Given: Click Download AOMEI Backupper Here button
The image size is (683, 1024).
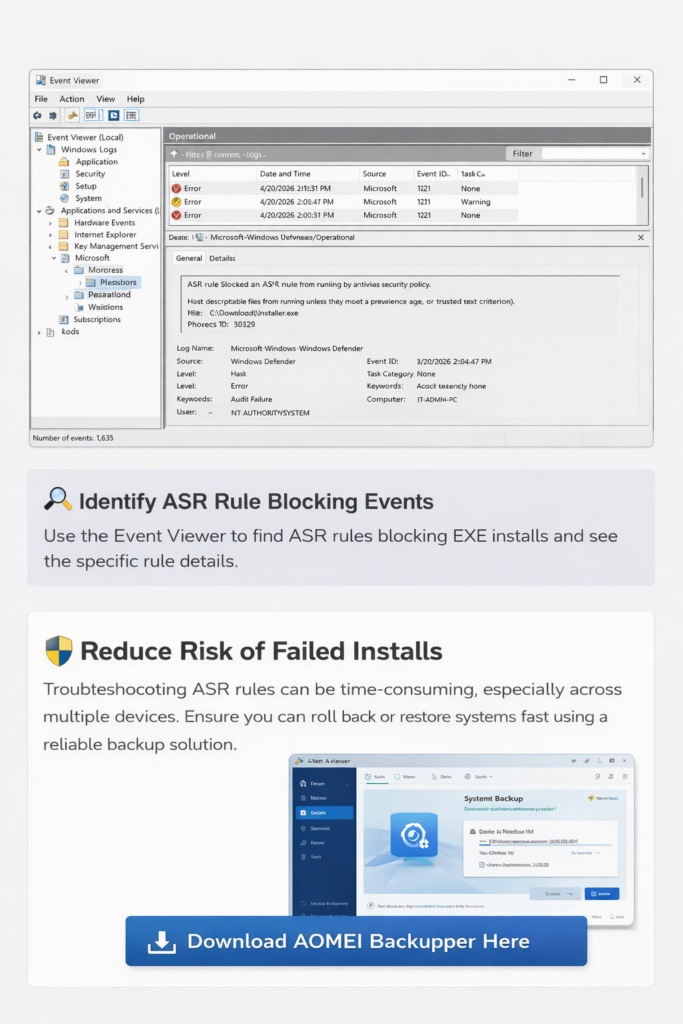Looking at the screenshot, I should pos(356,941).
